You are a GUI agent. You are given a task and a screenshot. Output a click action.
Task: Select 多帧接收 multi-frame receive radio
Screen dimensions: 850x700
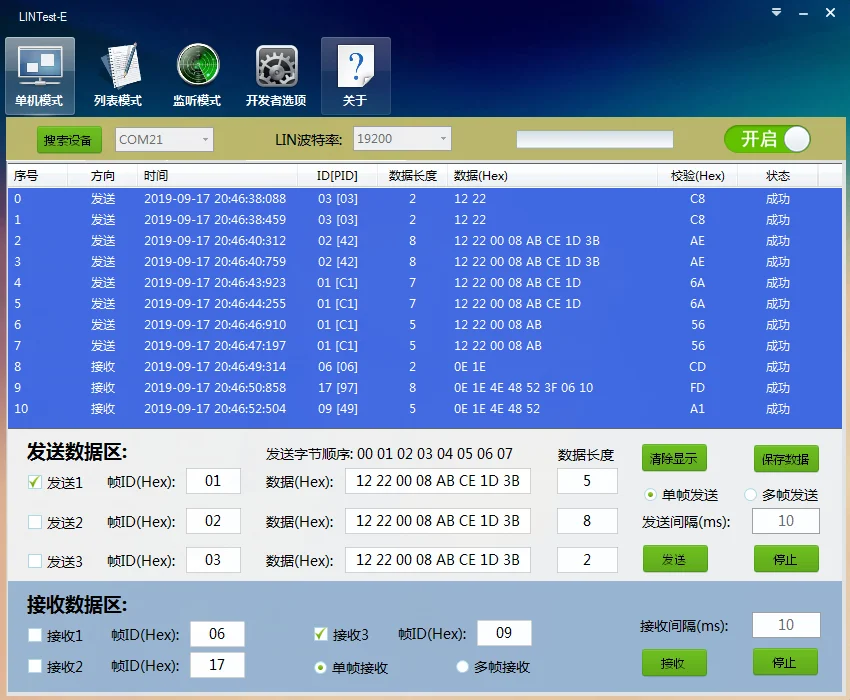[462, 666]
